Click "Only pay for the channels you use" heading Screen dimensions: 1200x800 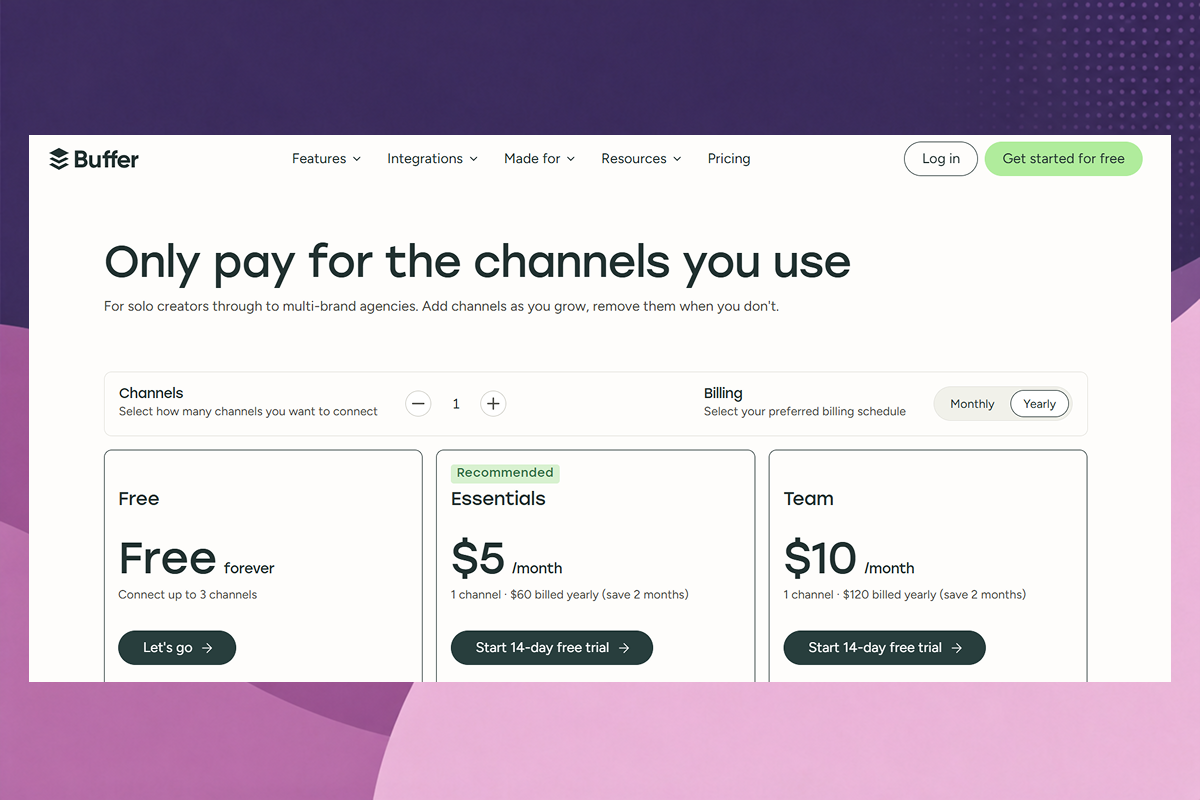tap(478, 262)
